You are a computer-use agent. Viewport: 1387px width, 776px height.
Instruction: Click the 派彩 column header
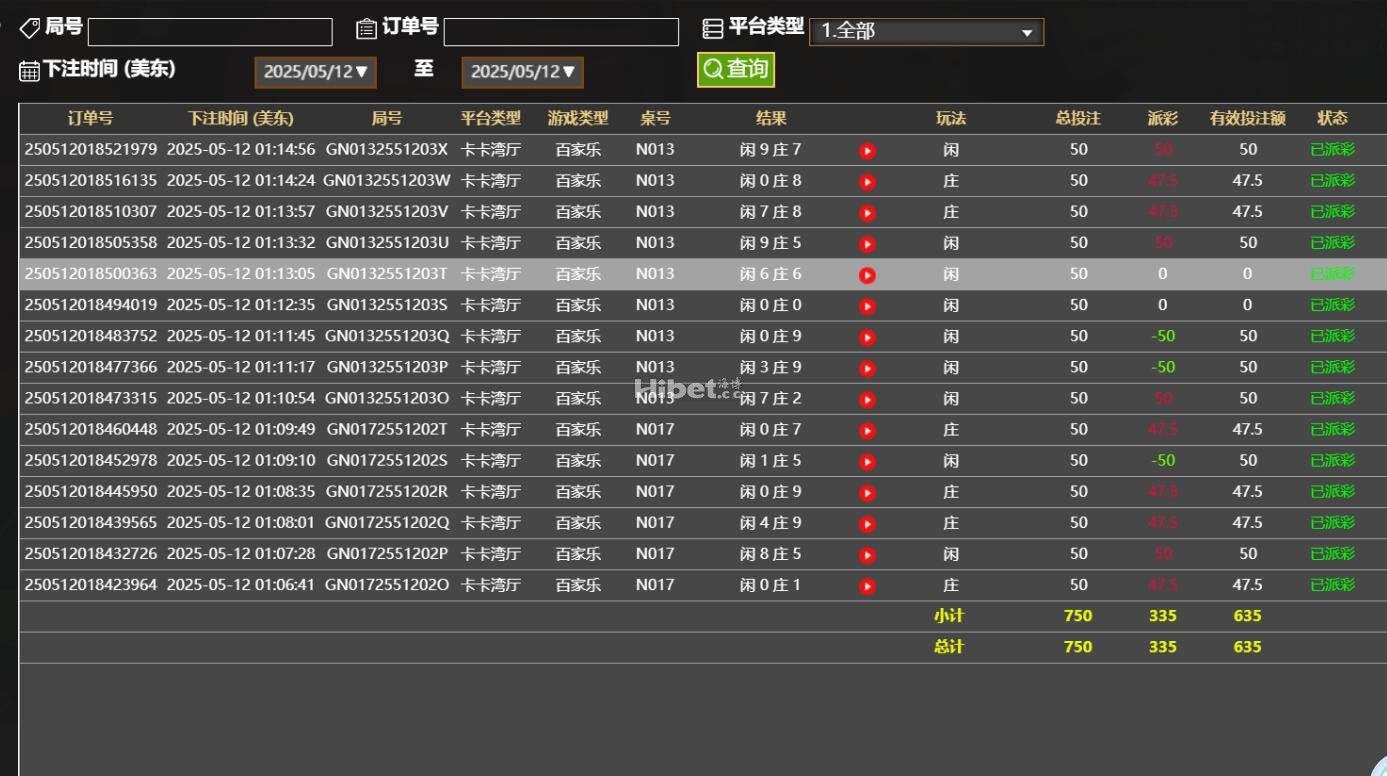pos(1162,118)
